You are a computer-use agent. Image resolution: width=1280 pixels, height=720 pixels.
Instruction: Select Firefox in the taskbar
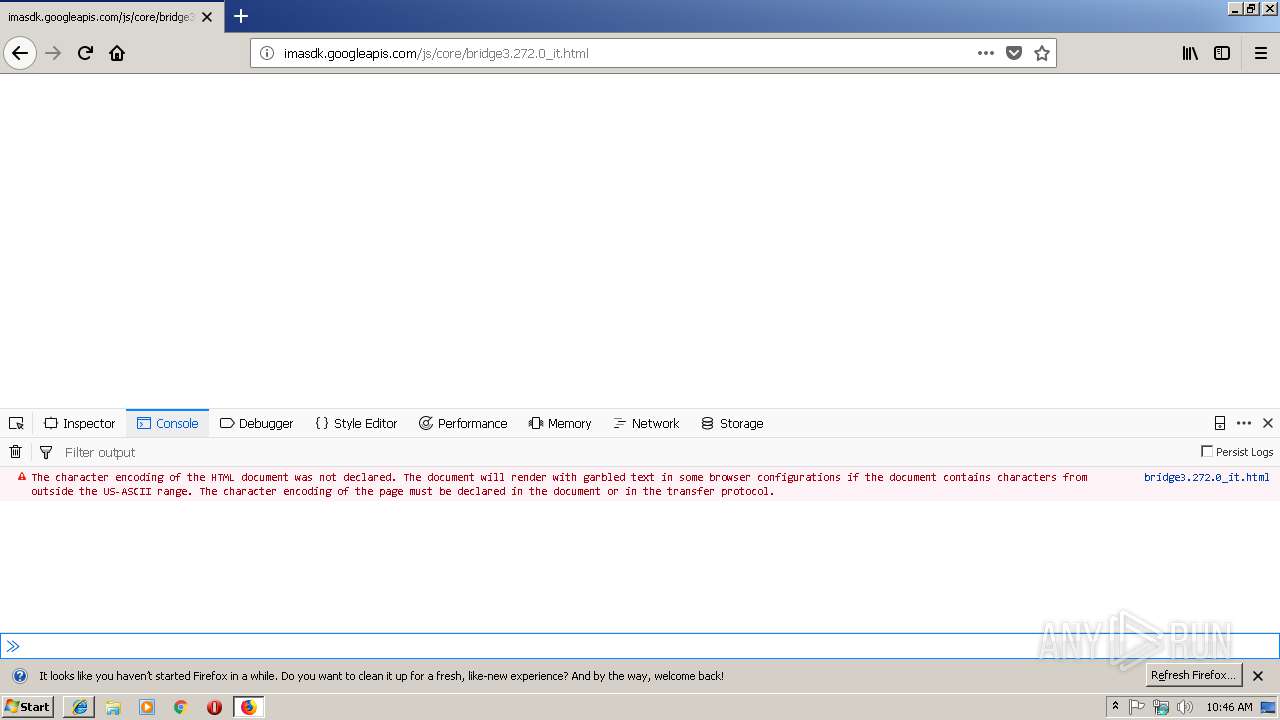pyautogui.click(x=248, y=707)
